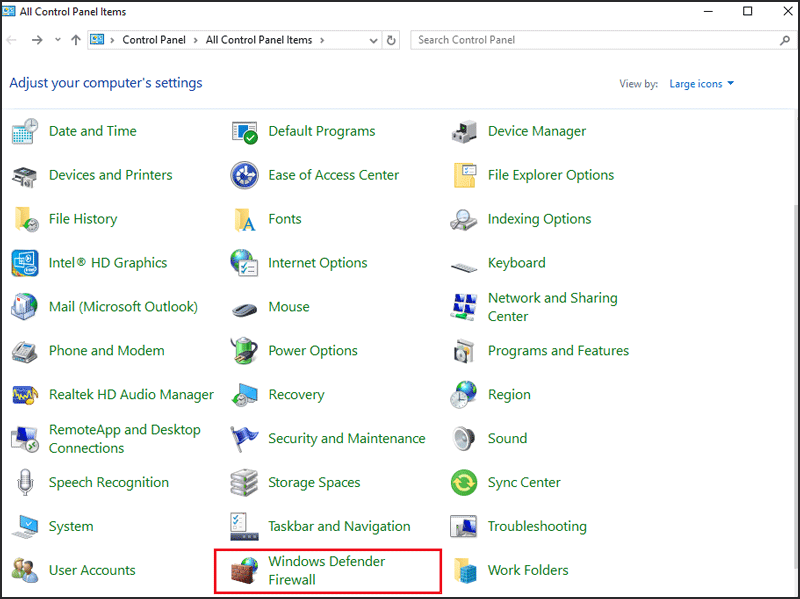The image size is (800, 599).
Task: Open the Ease of Access Center icon
Action: click(244, 176)
